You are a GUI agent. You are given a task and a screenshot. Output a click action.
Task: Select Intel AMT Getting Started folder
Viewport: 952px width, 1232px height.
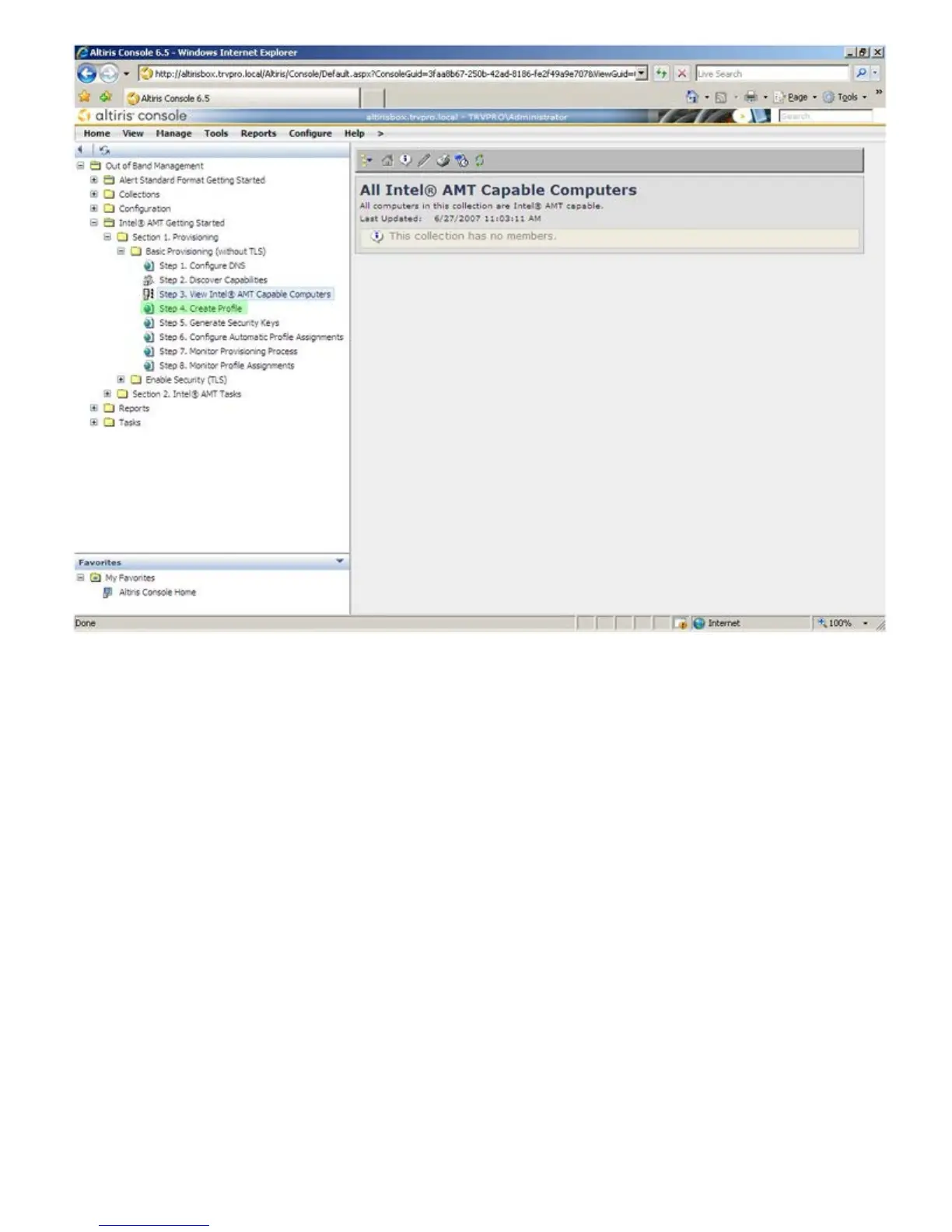click(x=171, y=223)
